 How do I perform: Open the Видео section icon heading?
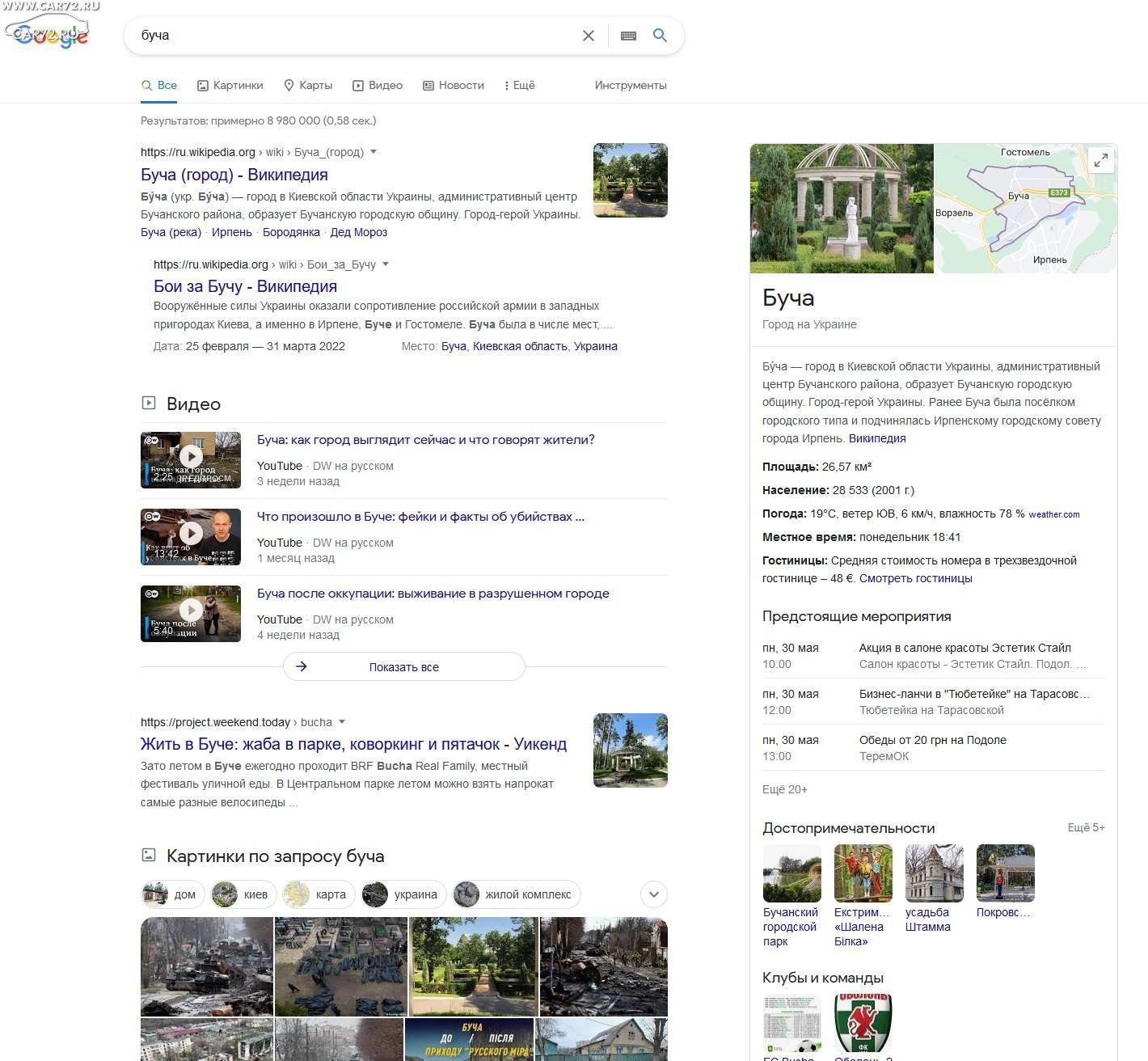coord(149,403)
